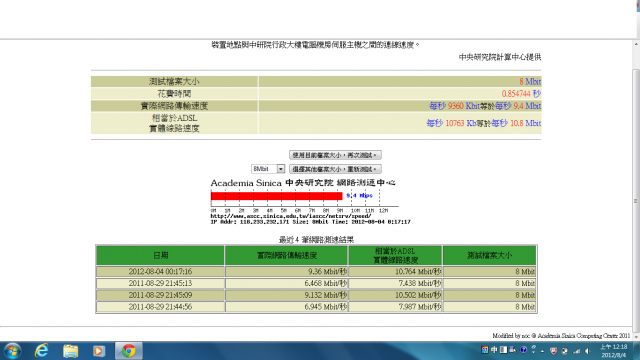Open the 8Mbit file size dropdown
Viewport: 640px width, 360px height.
click(268, 169)
